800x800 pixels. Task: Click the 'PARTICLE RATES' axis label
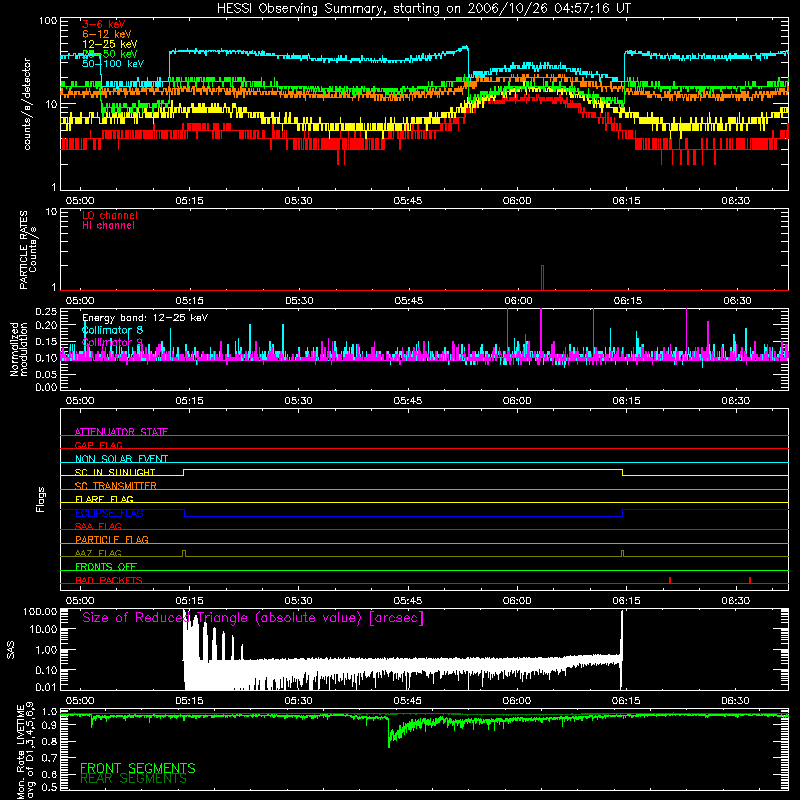(23, 250)
